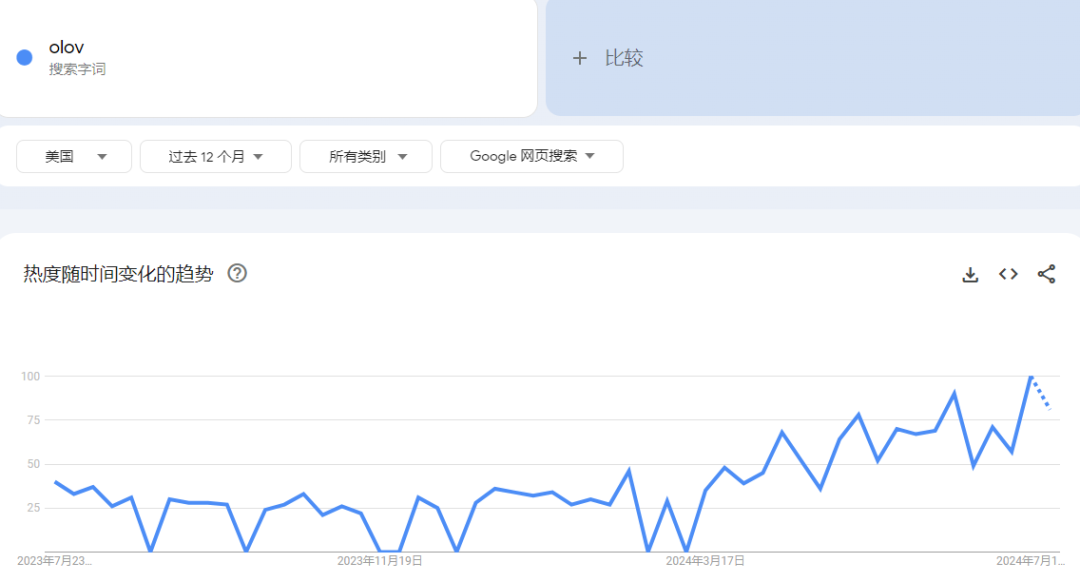
Task: Open the 美国 region dropdown
Action: [74, 156]
